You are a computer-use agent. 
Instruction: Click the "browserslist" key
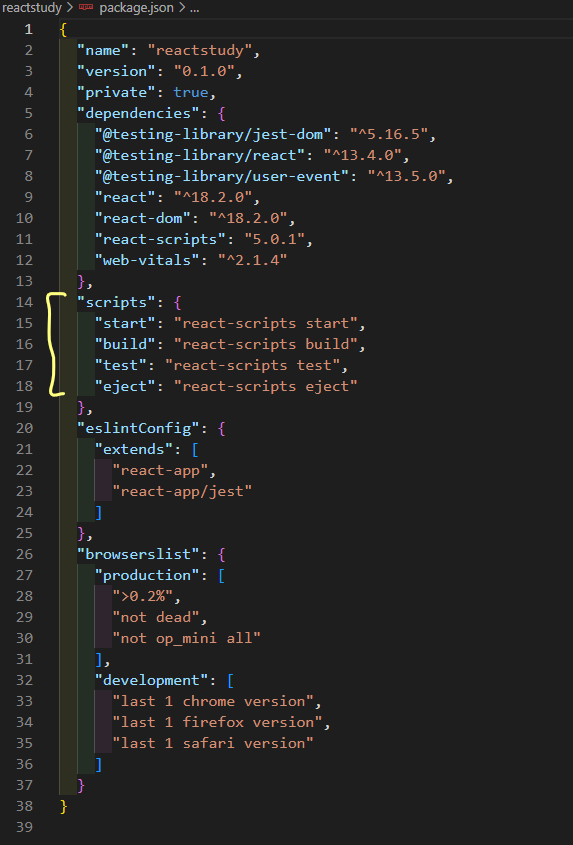coord(139,555)
